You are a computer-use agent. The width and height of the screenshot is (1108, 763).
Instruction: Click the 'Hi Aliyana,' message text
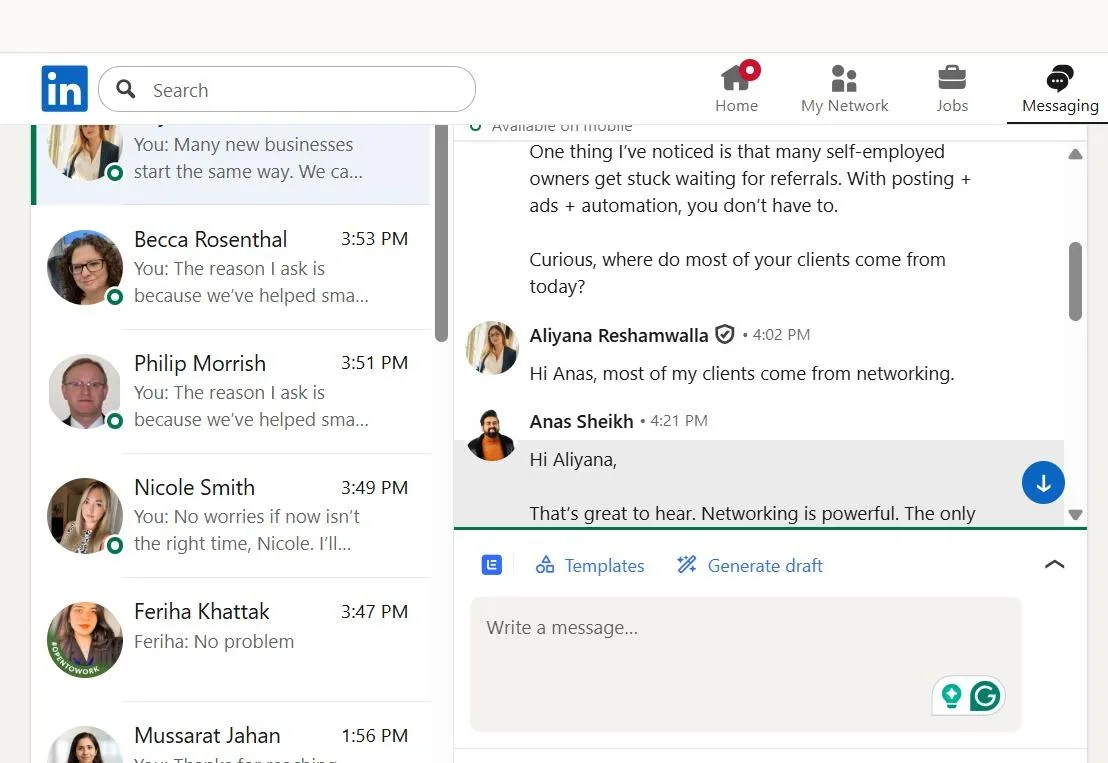pyautogui.click(x=573, y=460)
